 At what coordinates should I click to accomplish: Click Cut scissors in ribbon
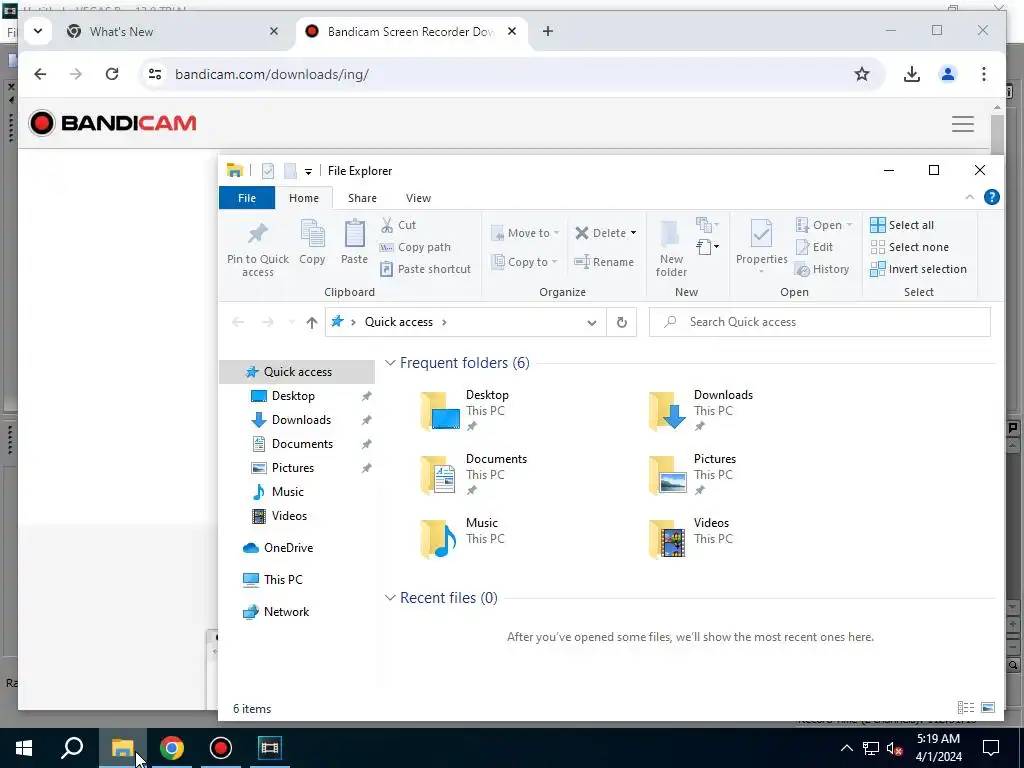click(x=398, y=225)
